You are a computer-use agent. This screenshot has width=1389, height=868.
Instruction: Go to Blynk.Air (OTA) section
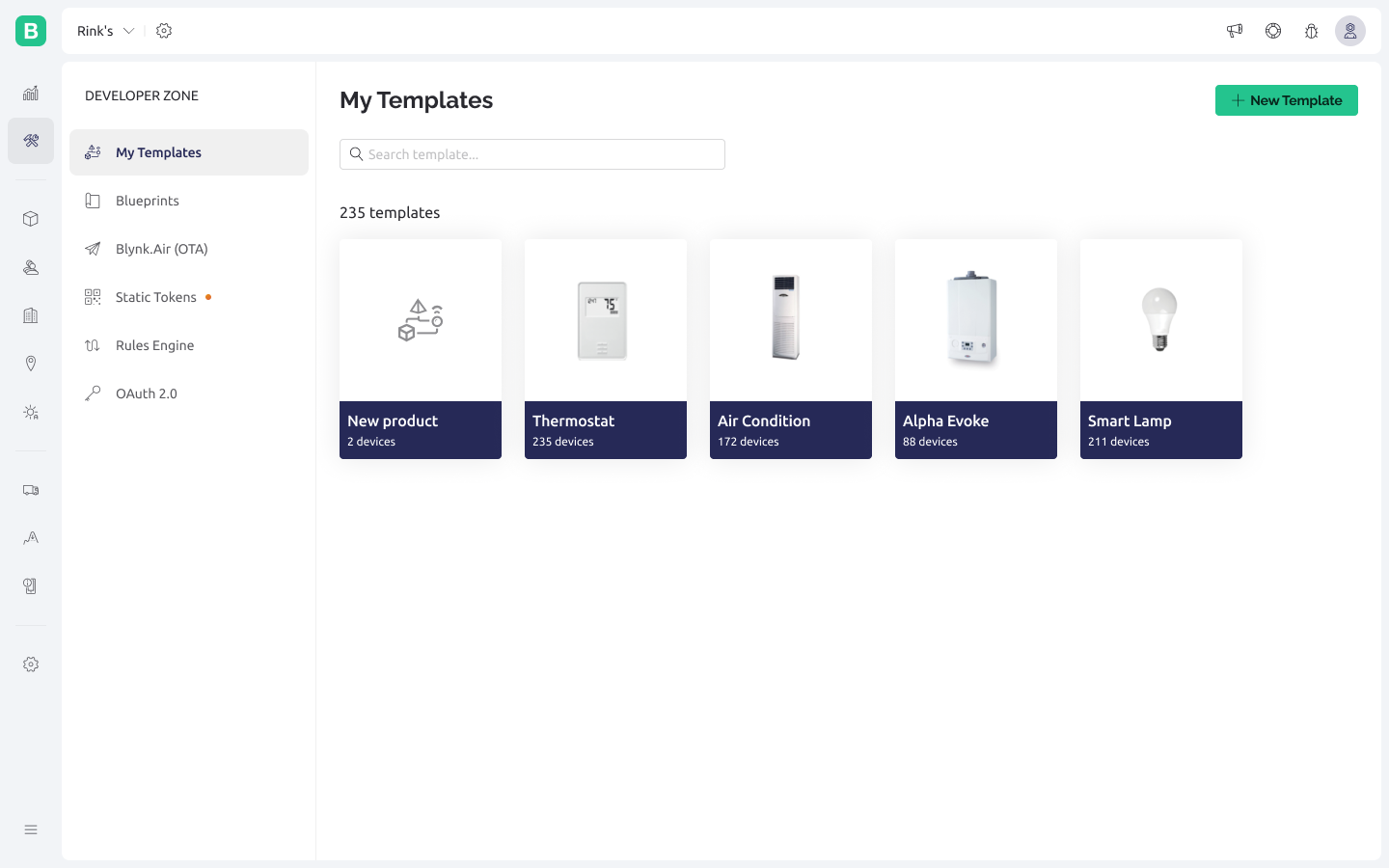pyautogui.click(x=161, y=249)
